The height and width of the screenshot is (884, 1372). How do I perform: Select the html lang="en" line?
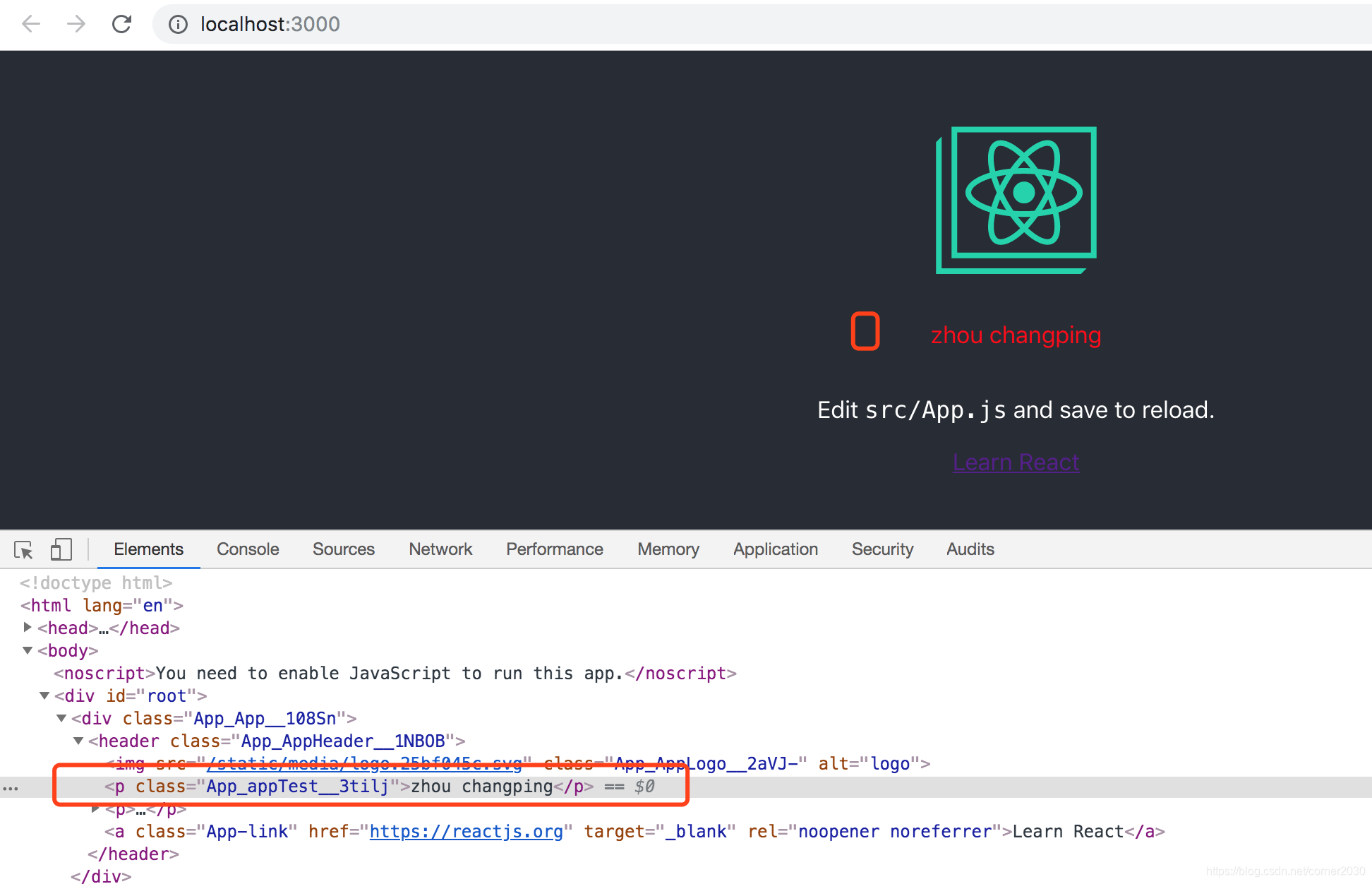pos(102,605)
